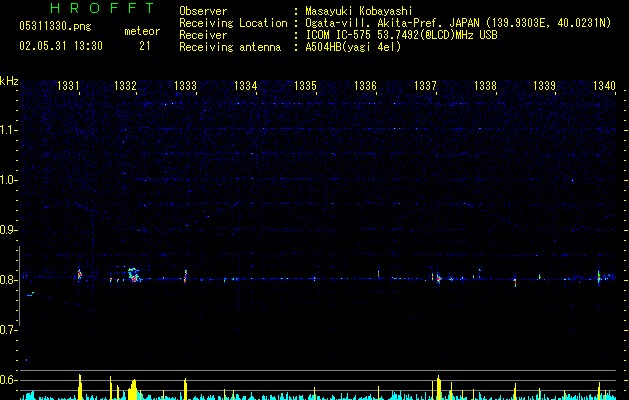Click the 1332 time marker
Screen dimensions: 629x400
pyautogui.click(x=125, y=86)
